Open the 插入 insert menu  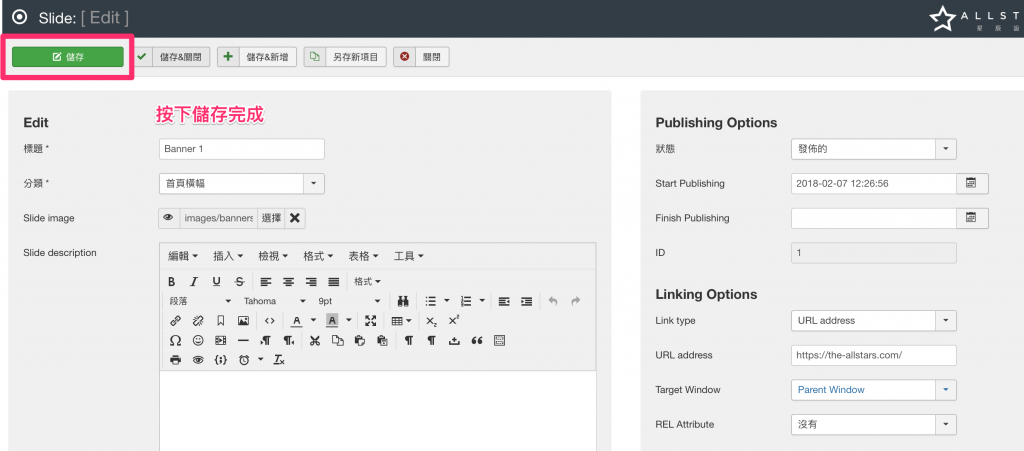[228, 256]
